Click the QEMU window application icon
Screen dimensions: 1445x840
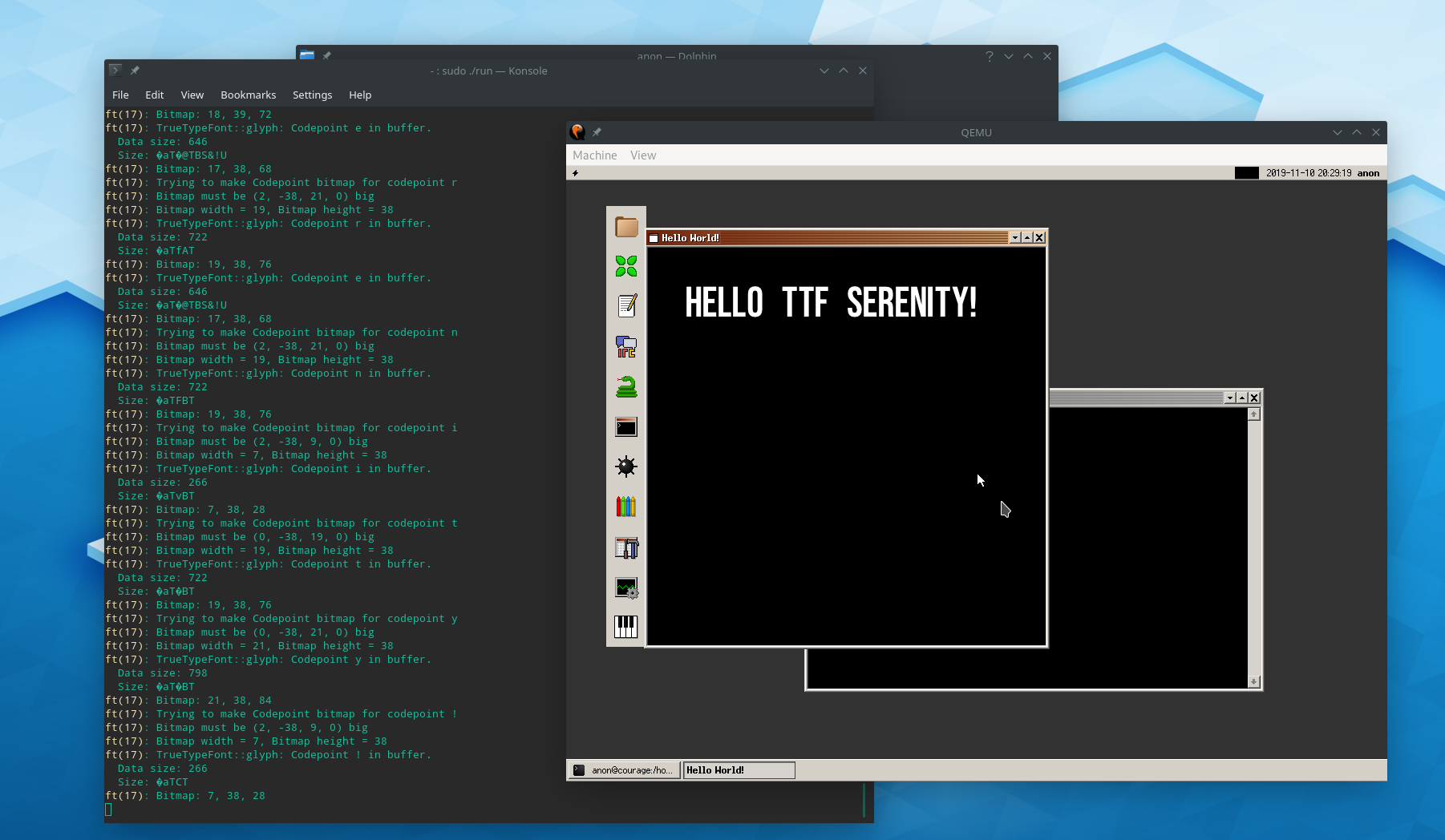(x=577, y=132)
